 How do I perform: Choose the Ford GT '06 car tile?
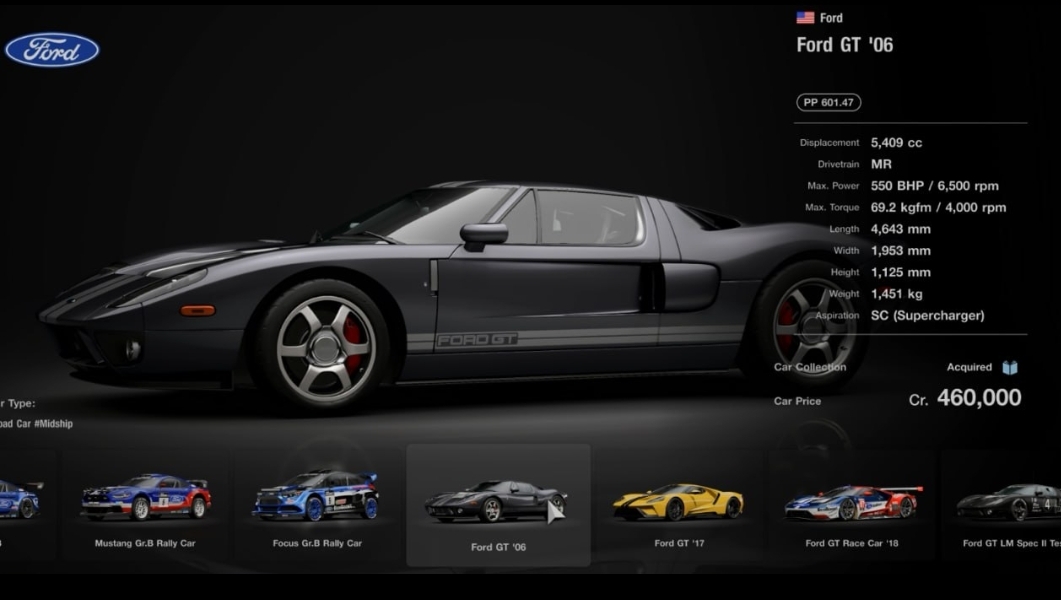tap(498, 505)
